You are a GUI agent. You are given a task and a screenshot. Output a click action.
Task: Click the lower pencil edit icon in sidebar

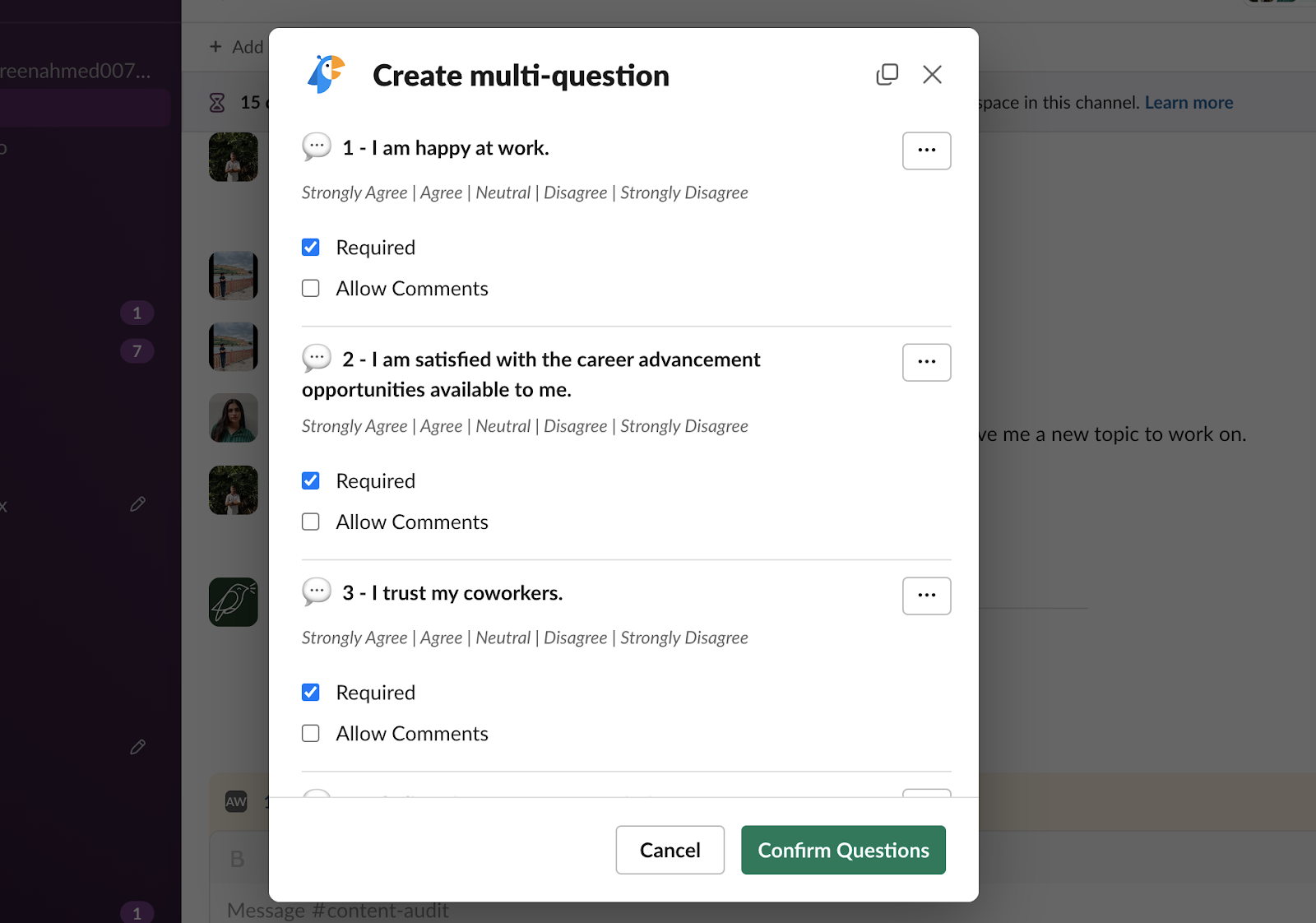pos(138,747)
